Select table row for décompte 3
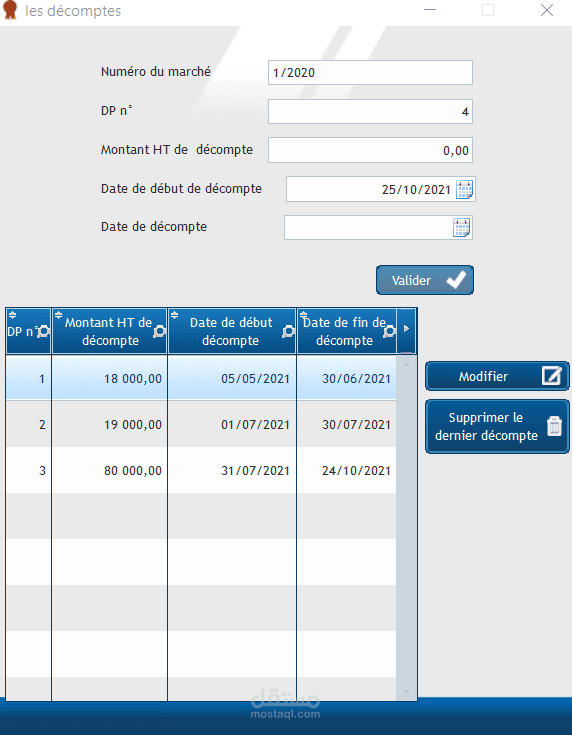The height and width of the screenshot is (735, 572). point(201,470)
